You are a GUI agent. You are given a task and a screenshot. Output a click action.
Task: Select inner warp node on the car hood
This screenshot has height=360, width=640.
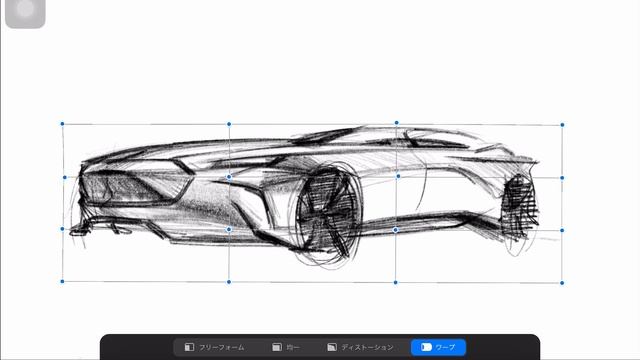[229, 177]
